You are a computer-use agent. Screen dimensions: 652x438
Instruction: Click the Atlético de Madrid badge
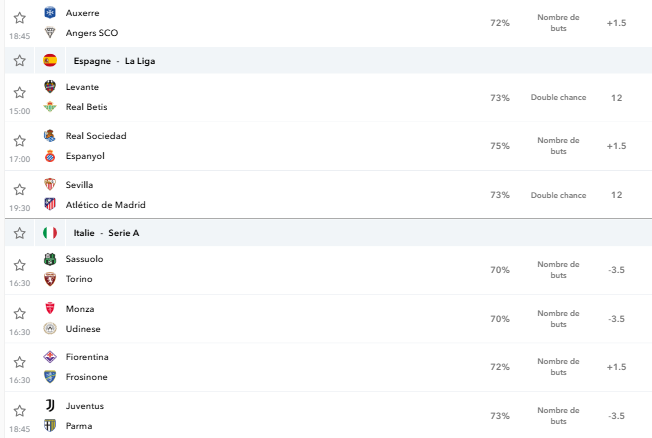[x=50, y=204]
